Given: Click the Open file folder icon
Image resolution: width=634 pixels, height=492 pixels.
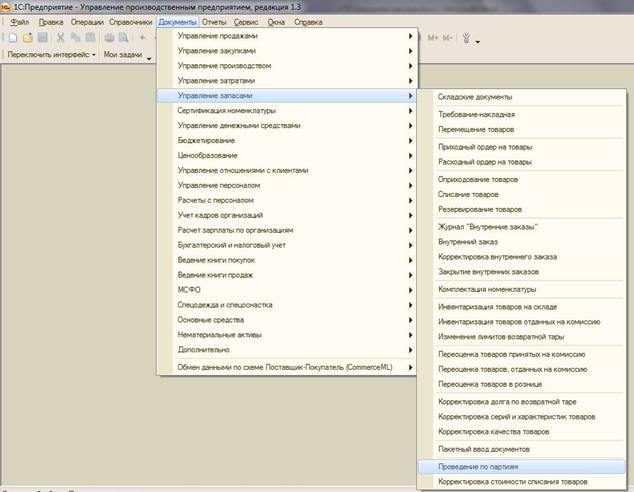Looking at the screenshot, I should click(x=27, y=38).
